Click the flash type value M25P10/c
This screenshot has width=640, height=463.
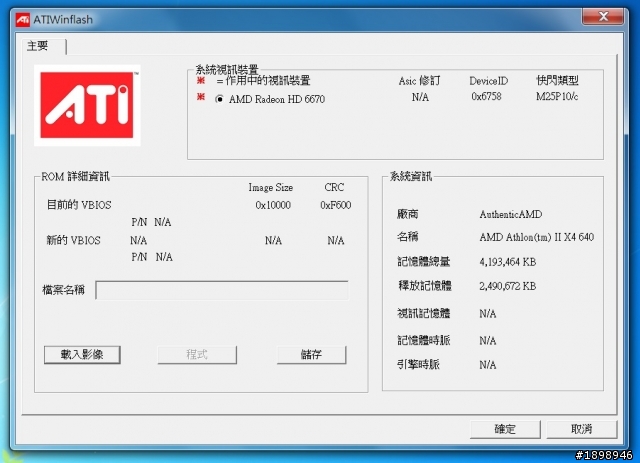point(557,97)
